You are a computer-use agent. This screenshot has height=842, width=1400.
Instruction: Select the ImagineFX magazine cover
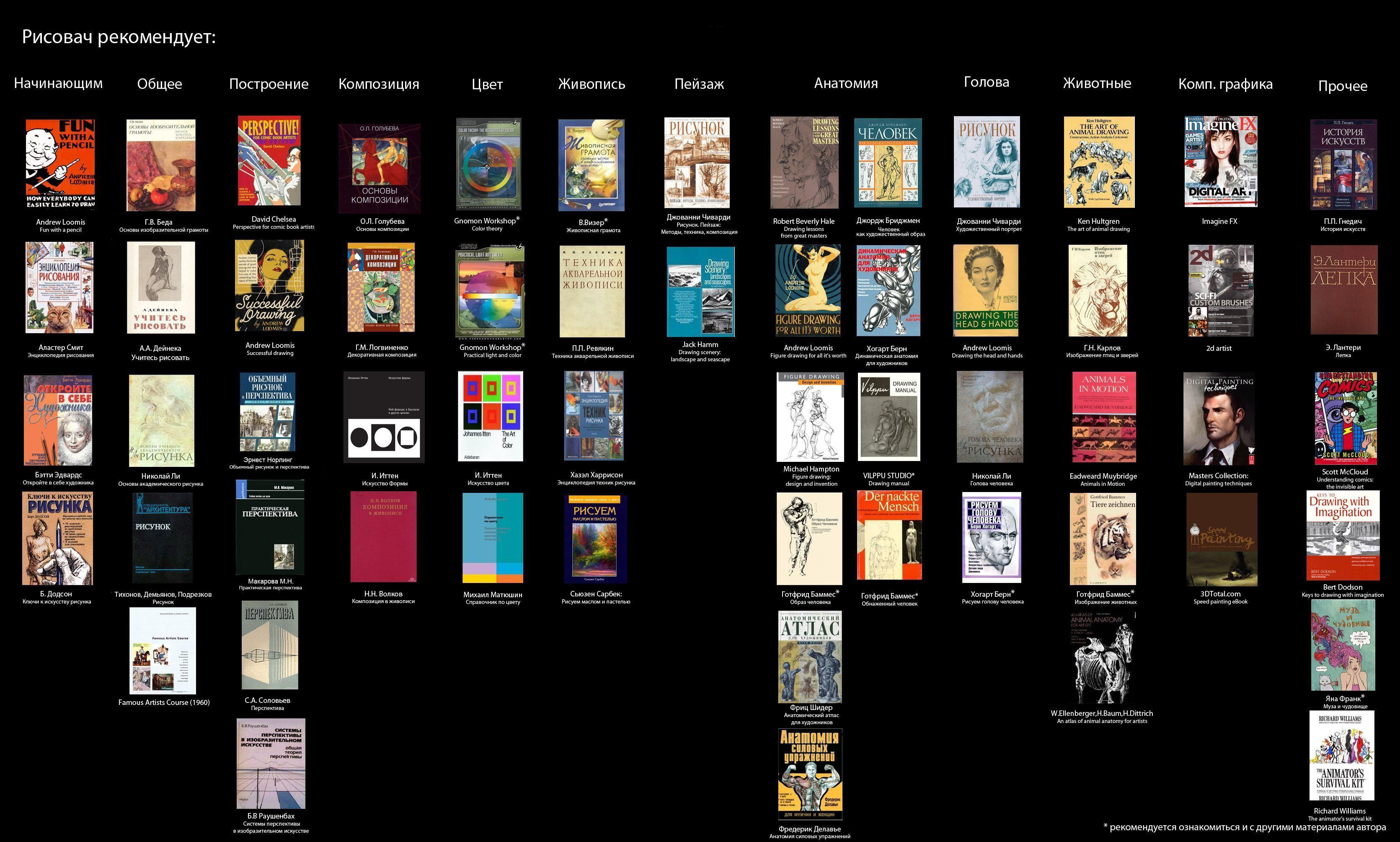pyautogui.click(x=1220, y=162)
